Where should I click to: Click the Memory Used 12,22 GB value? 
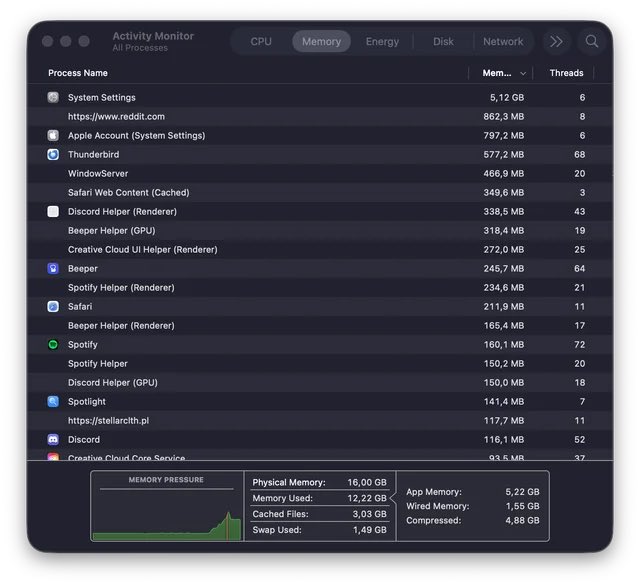[367, 498]
